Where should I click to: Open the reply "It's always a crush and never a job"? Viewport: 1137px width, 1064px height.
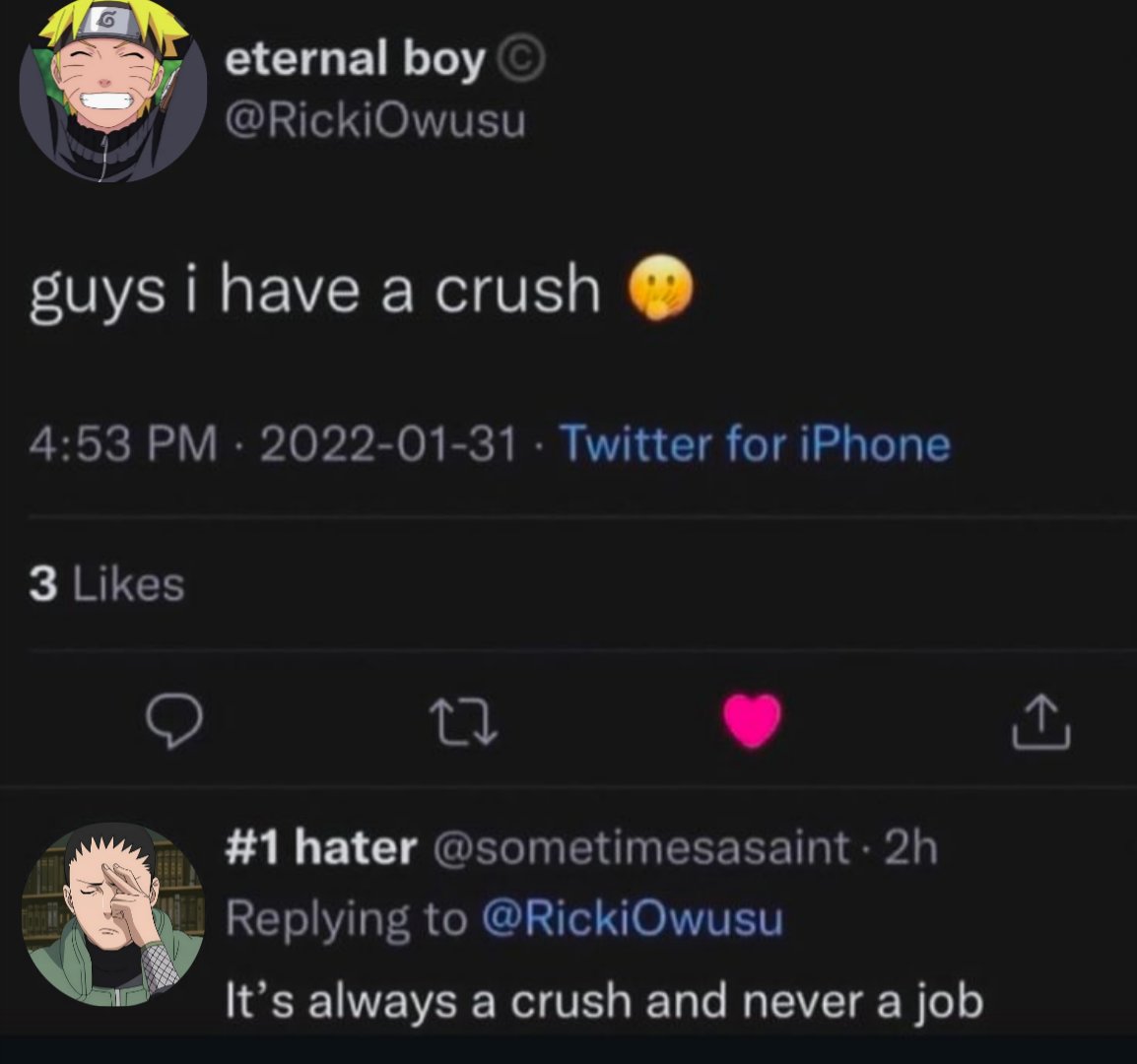point(604,1002)
